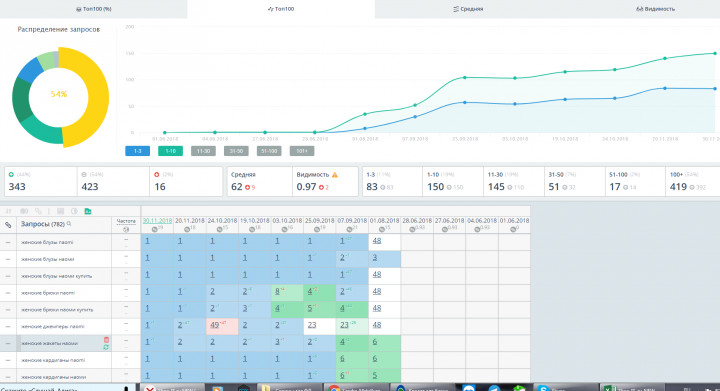
Task: Open the 30.11.2018 date column header
Action: coord(157,221)
